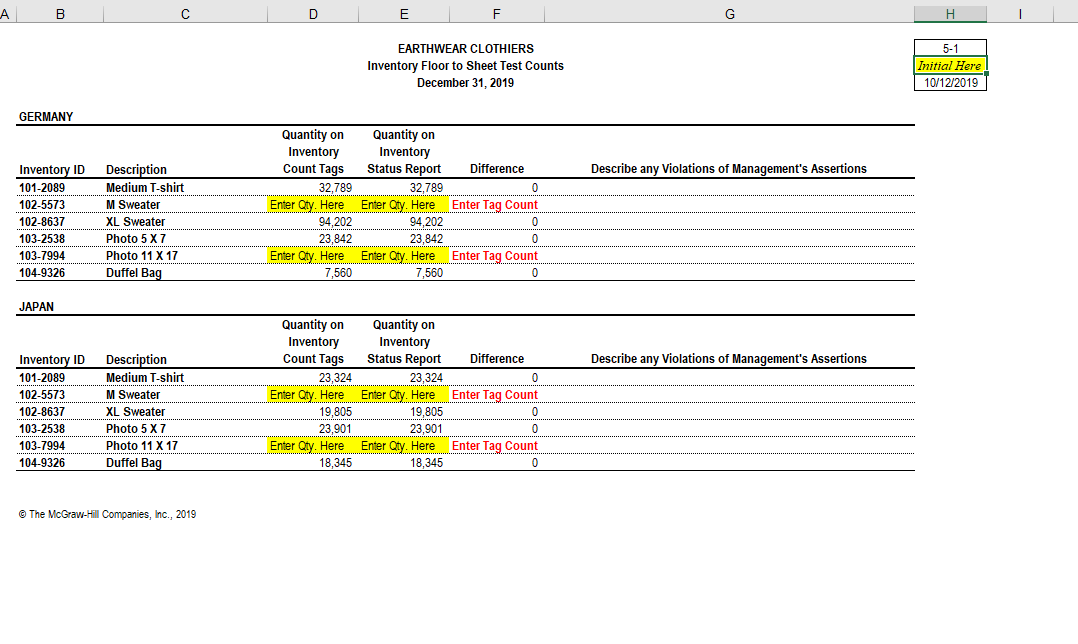Select the highlighted column H header

(x=950, y=14)
